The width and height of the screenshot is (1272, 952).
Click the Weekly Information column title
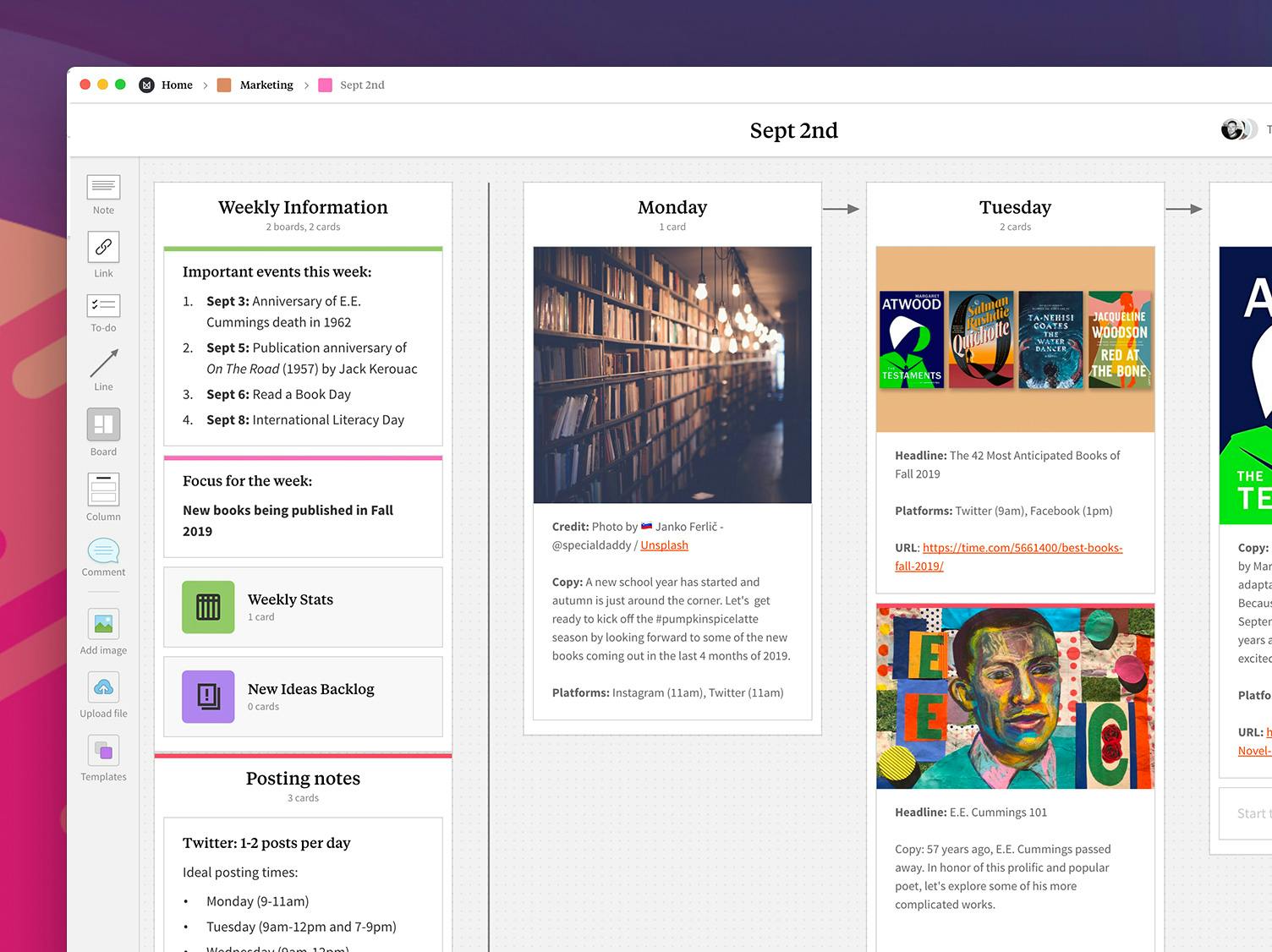pyautogui.click(x=303, y=207)
